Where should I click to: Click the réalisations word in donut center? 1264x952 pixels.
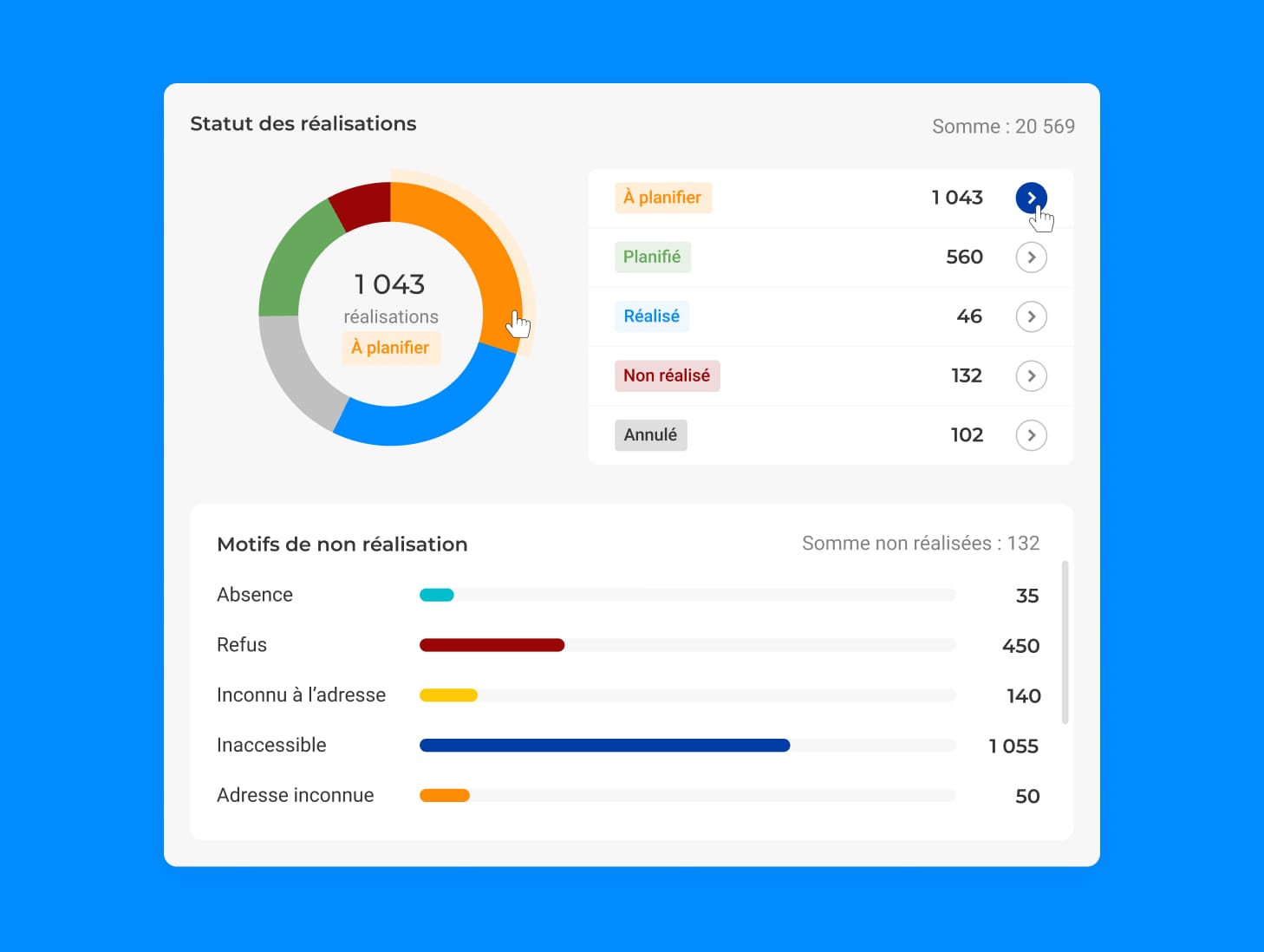pos(391,317)
